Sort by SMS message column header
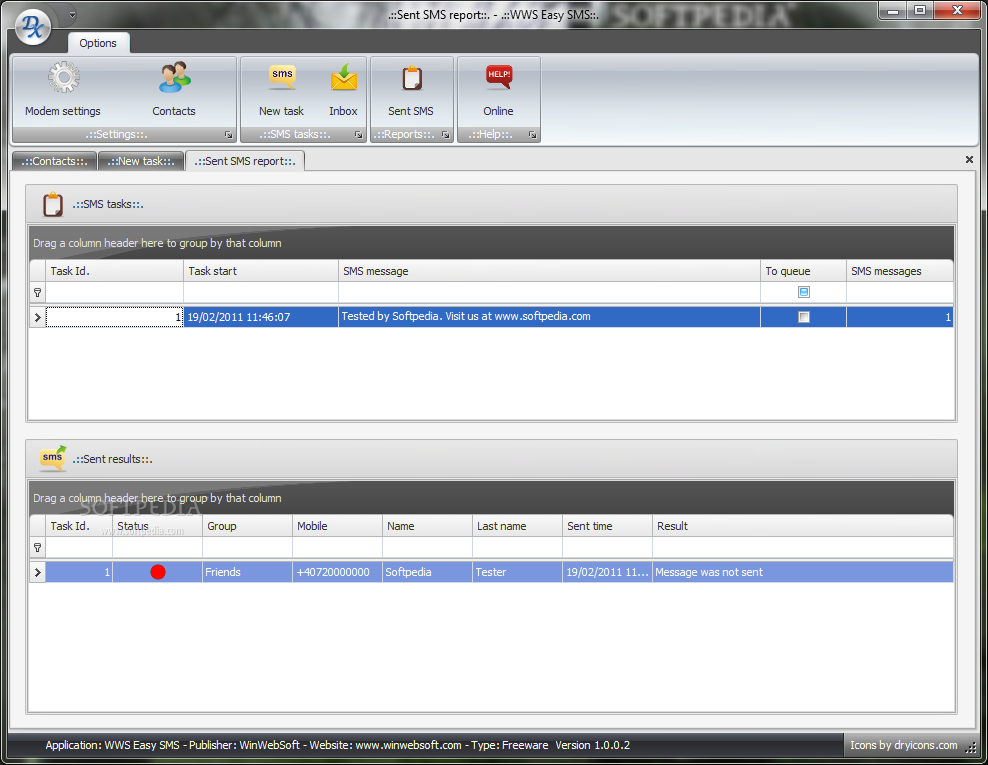The width and height of the screenshot is (988, 765). click(549, 271)
